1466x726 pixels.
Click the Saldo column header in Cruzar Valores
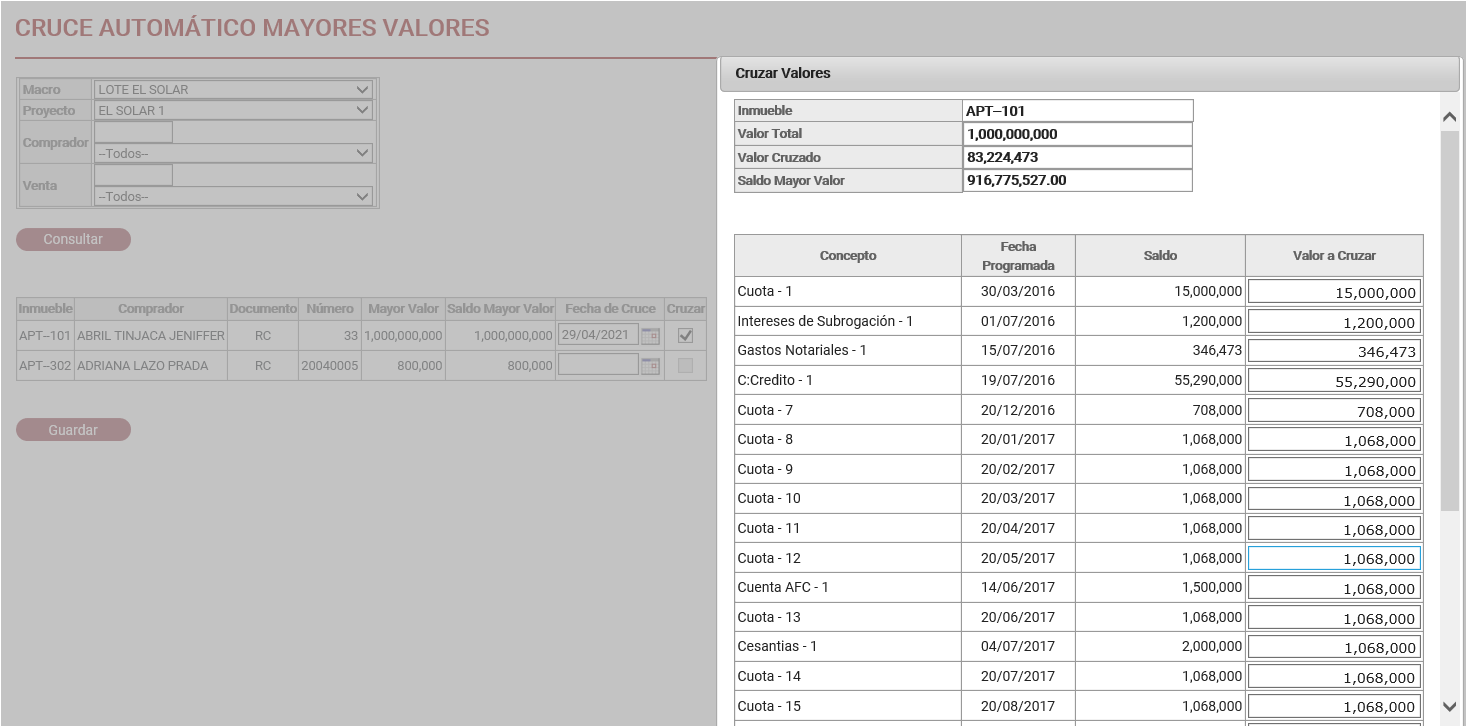(1160, 256)
